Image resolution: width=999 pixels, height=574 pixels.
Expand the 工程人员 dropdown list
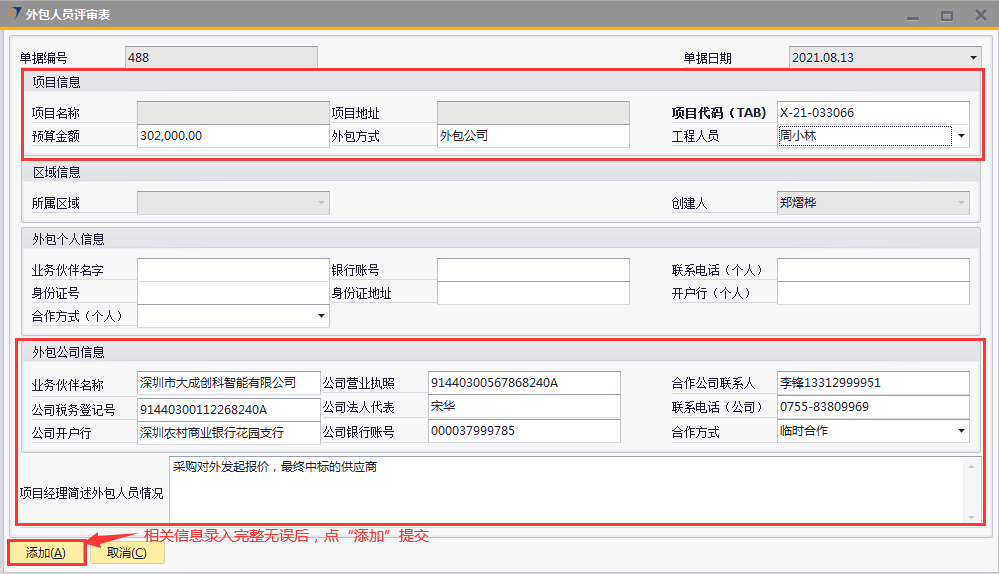[960, 136]
